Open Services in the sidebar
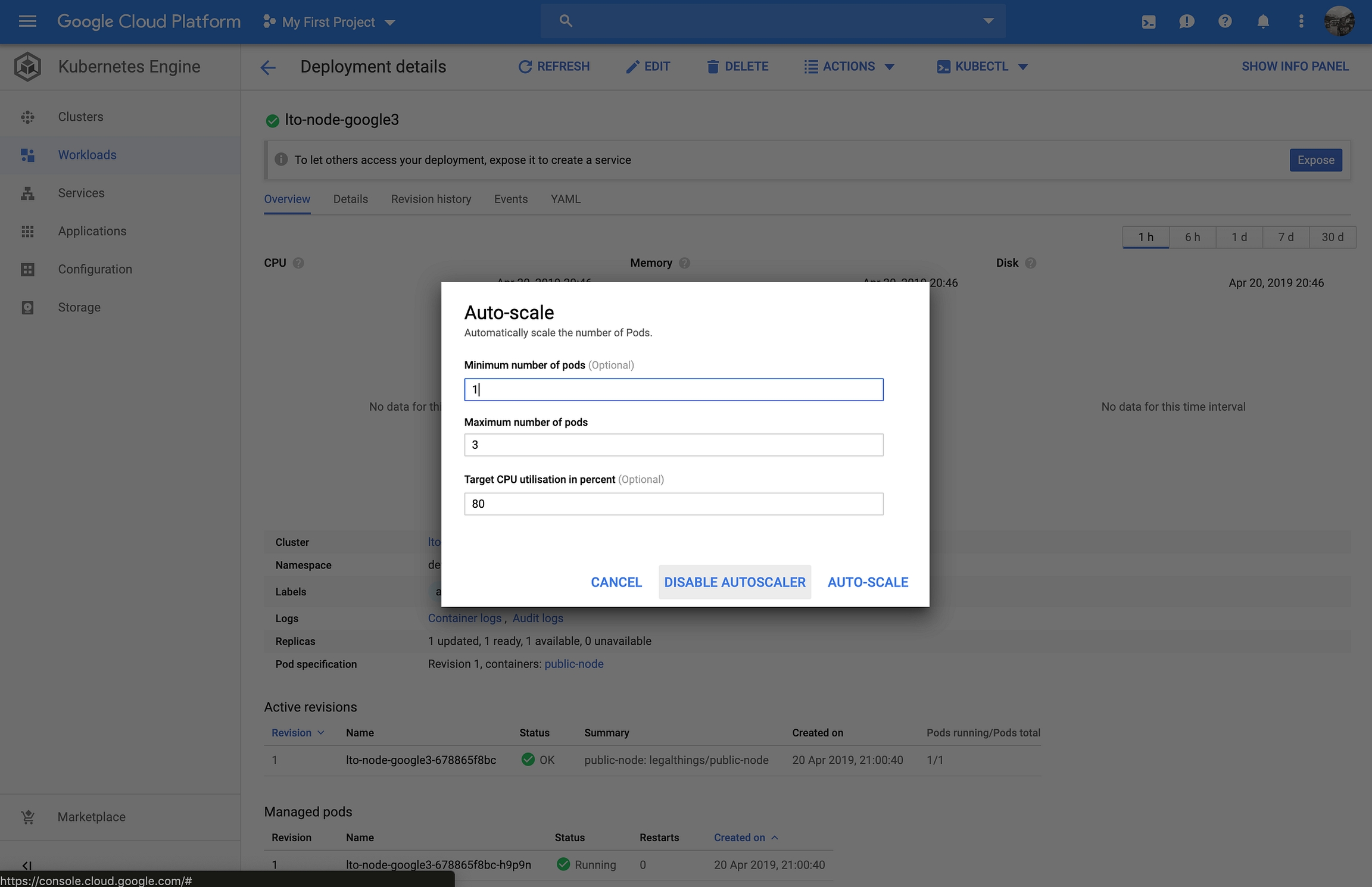Screen dimensions: 1372x887 (81, 193)
